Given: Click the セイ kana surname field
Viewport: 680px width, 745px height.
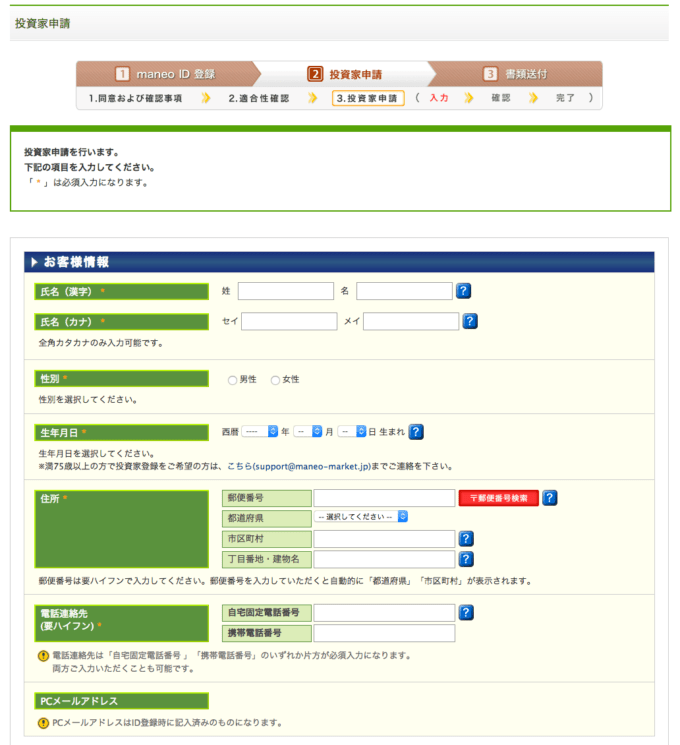Looking at the screenshot, I should 289,321.
